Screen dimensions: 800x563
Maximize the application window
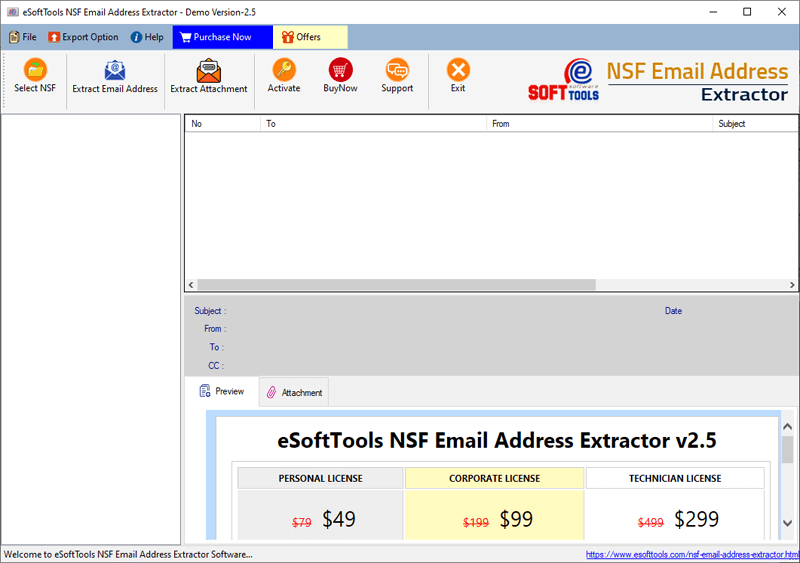point(747,12)
